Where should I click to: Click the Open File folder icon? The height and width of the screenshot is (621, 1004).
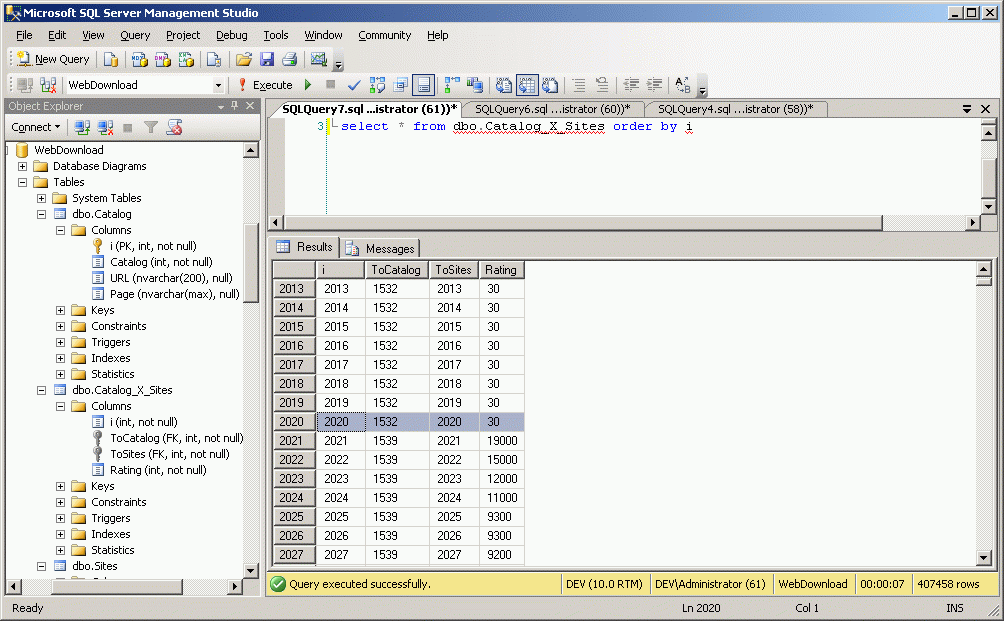(243, 60)
